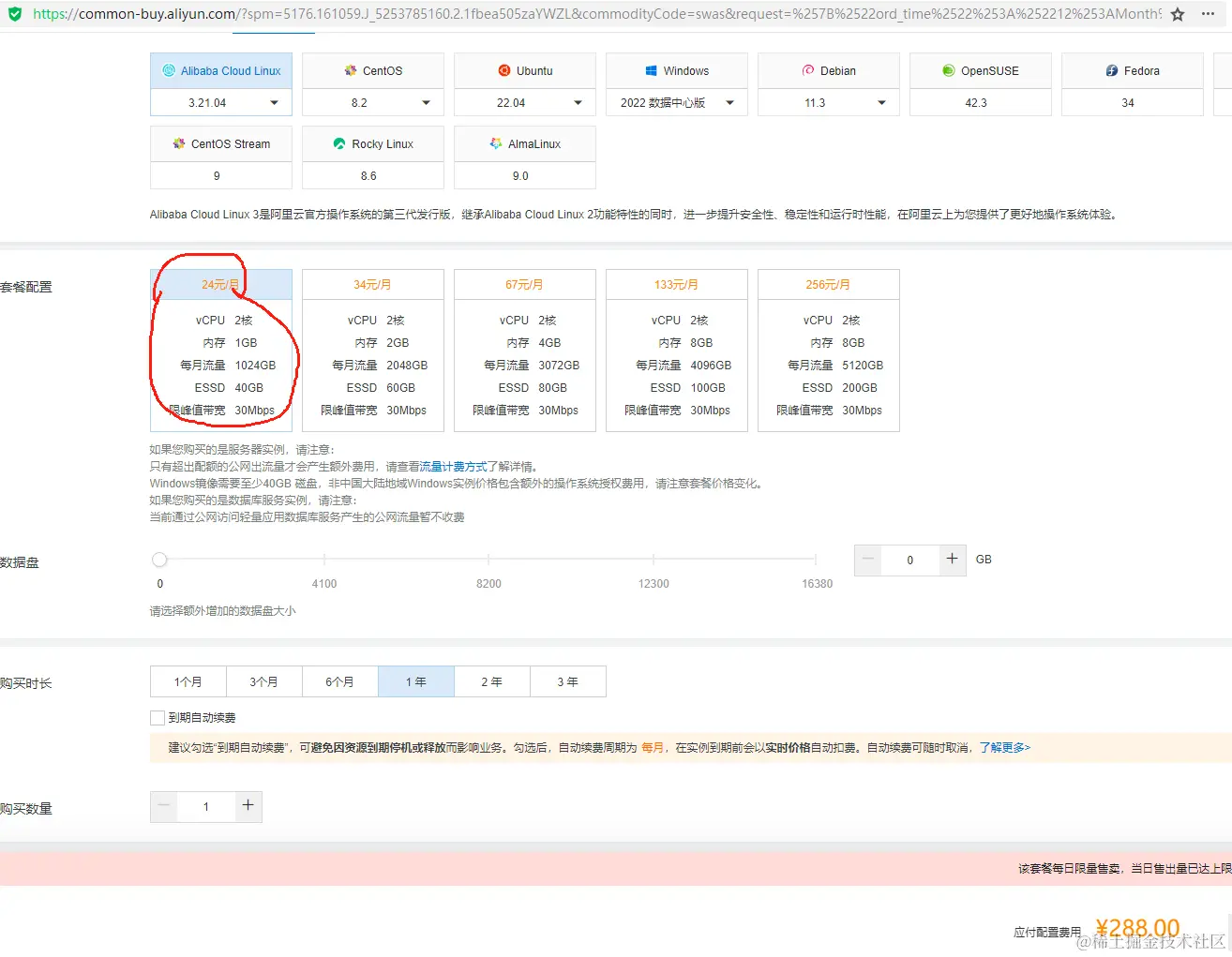Click the ESSD 200GB row
1232x957 pixels.
[x=839, y=388]
